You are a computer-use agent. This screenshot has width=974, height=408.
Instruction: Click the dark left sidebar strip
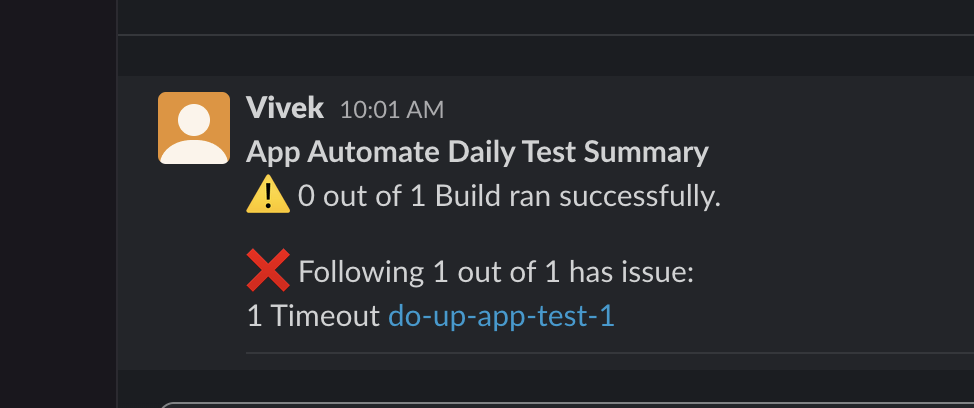click(58, 204)
